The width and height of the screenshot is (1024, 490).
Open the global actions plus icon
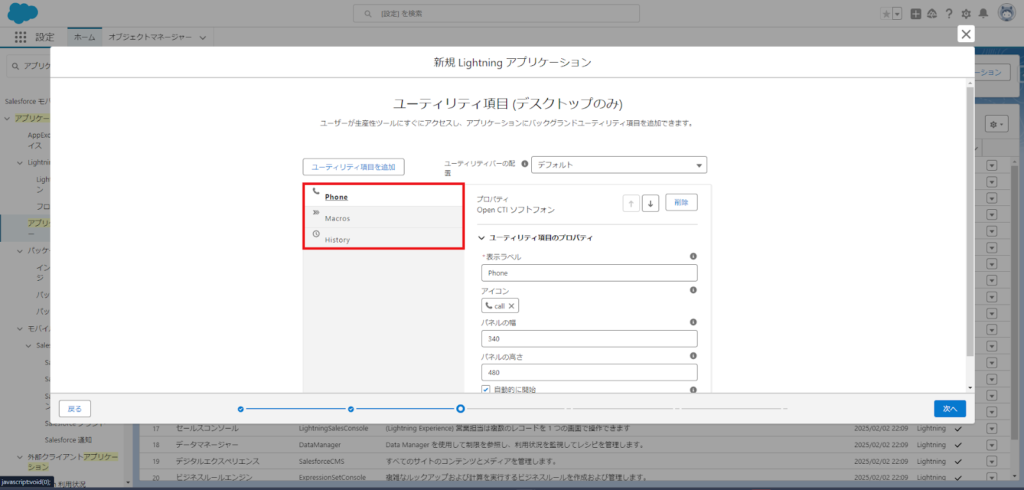point(916,14)
